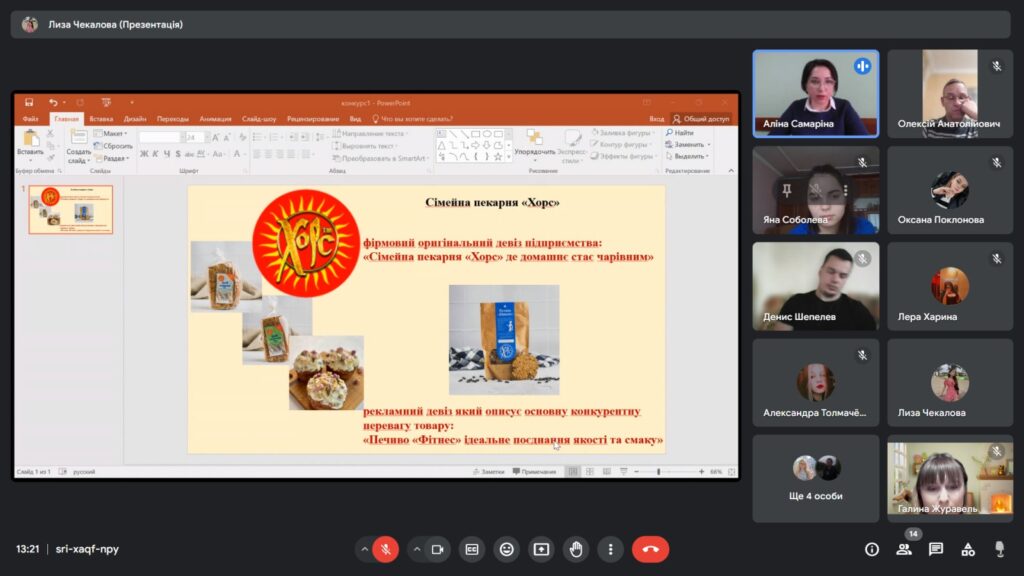
Task: Click start-from-beginning slideshow icon in title bar
Action: pyautogui.click(x=106, y=103)
